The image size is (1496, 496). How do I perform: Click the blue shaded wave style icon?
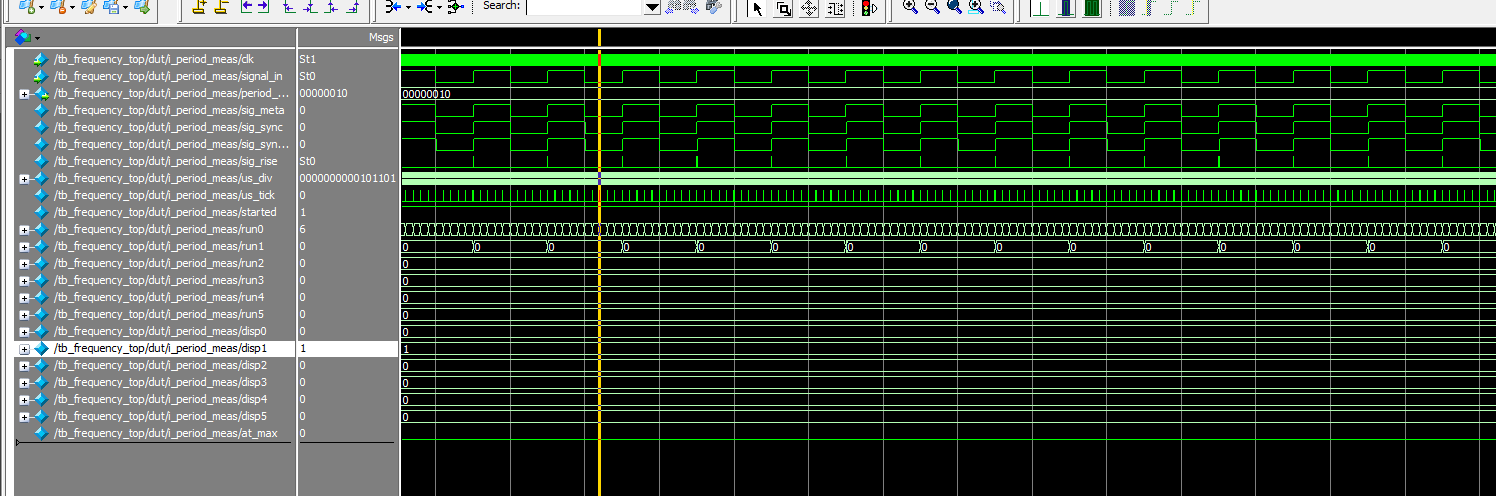(1125, 8)
